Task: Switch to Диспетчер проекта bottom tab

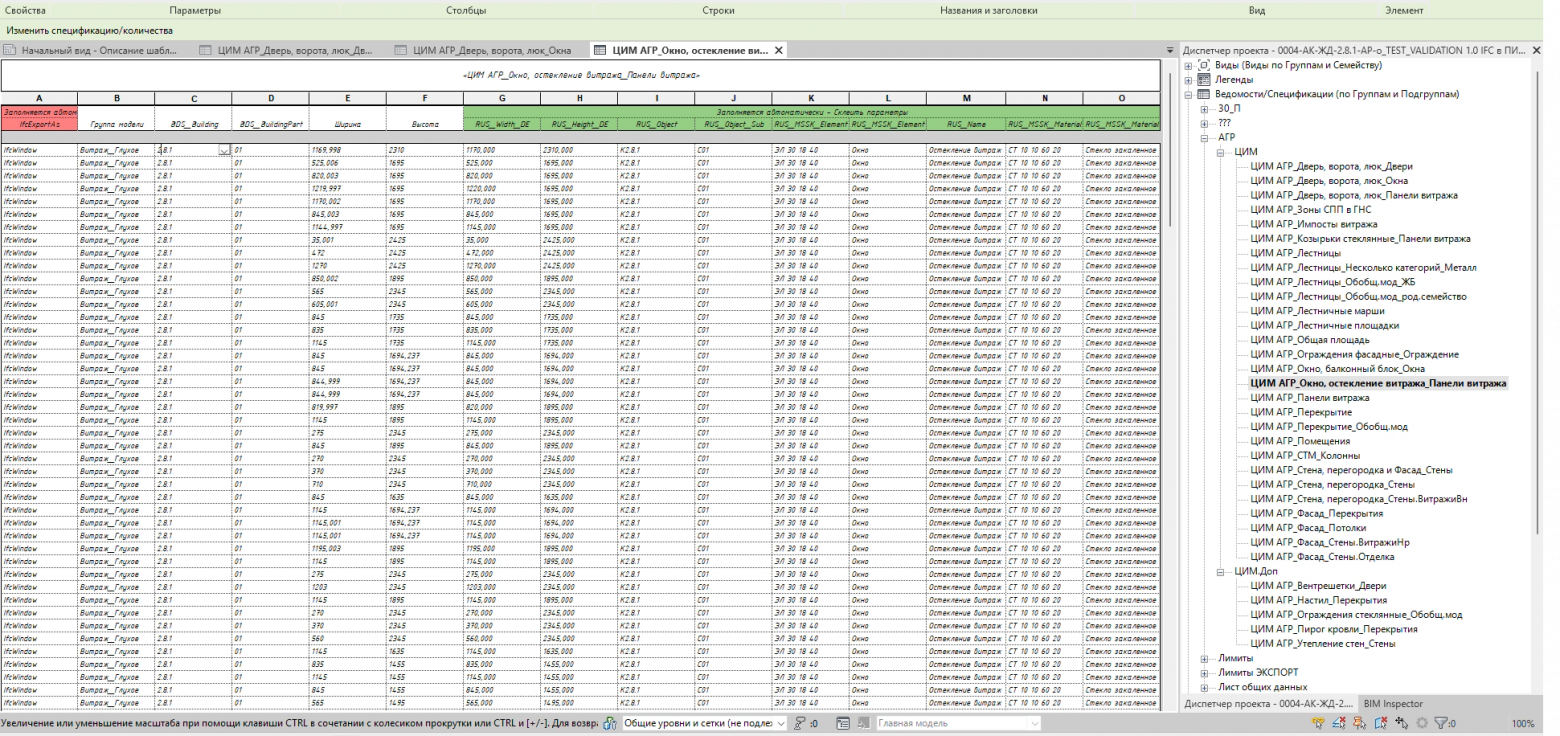Action: click(x=1268, y=704)
